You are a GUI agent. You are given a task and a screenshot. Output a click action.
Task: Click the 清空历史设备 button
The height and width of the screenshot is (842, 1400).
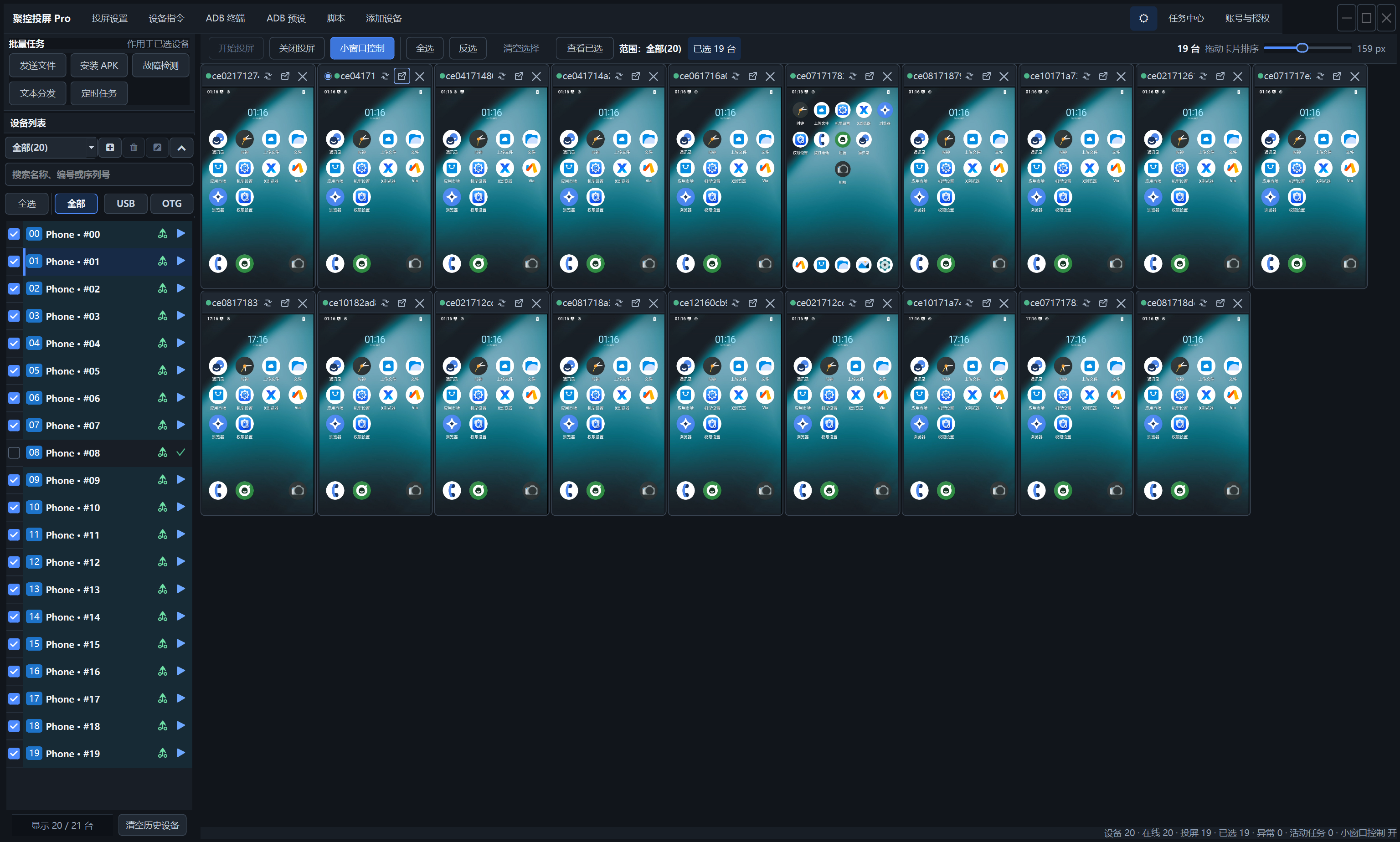152,824
